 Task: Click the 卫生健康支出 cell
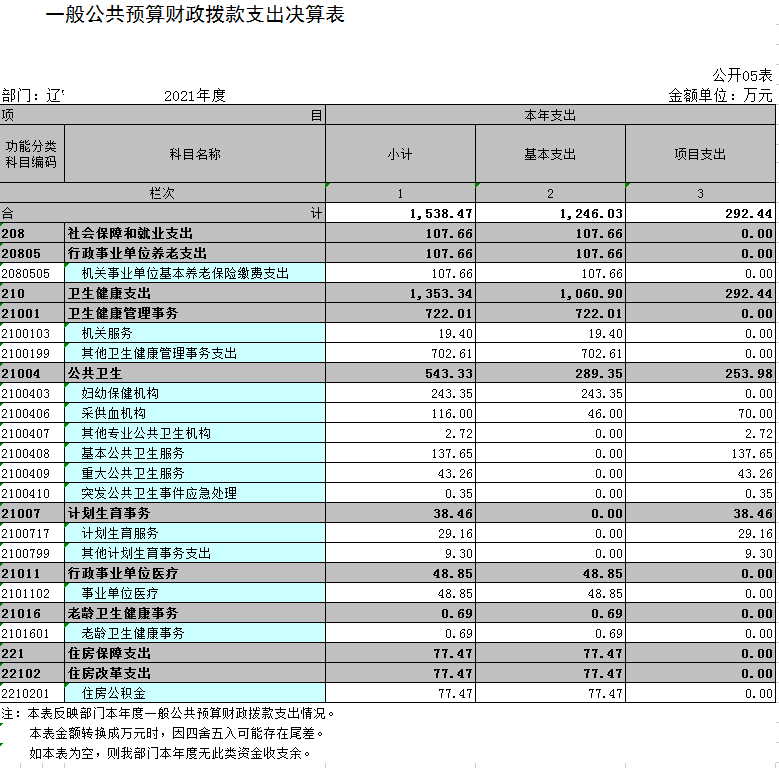195,293
